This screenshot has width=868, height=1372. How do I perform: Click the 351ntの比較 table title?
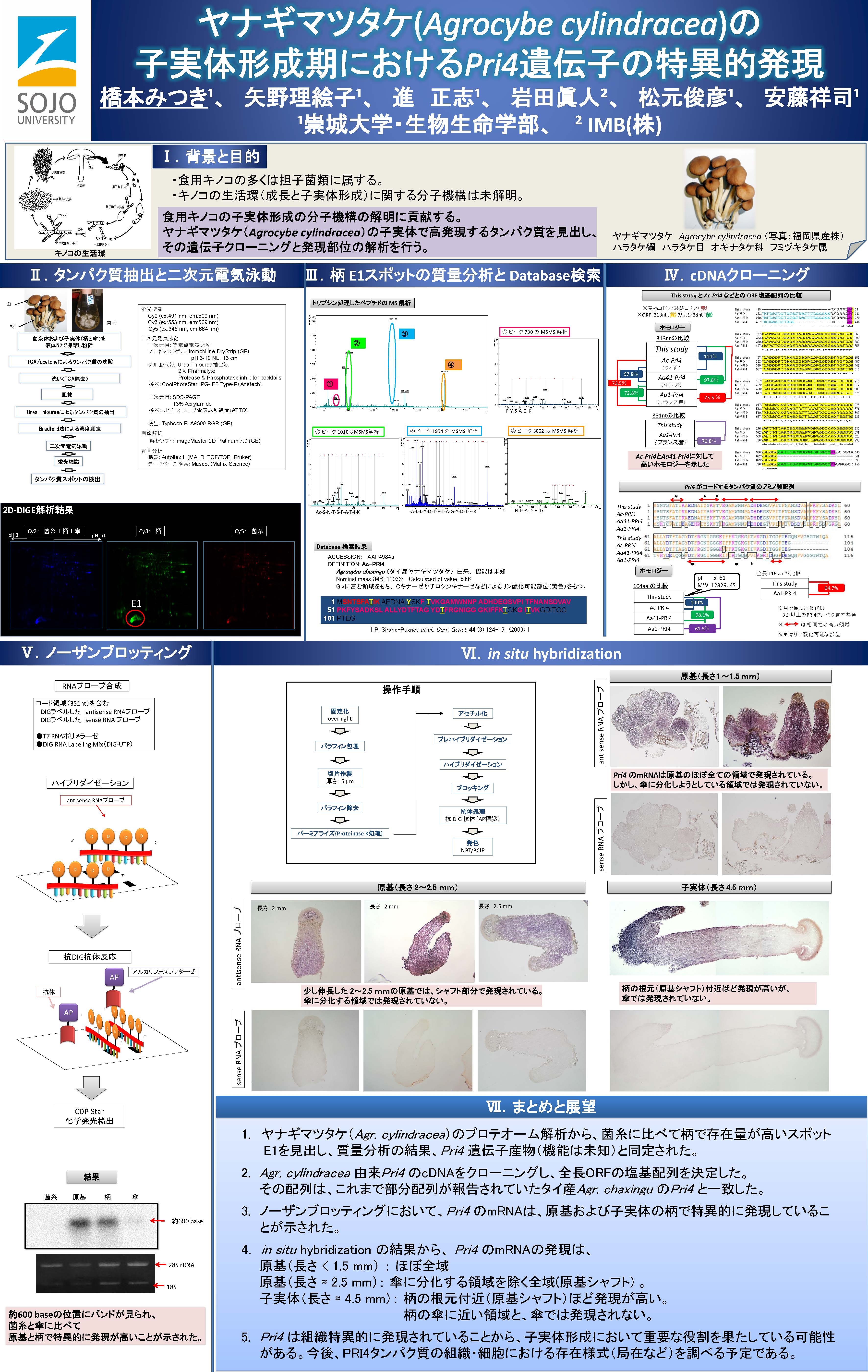(669, 415)
